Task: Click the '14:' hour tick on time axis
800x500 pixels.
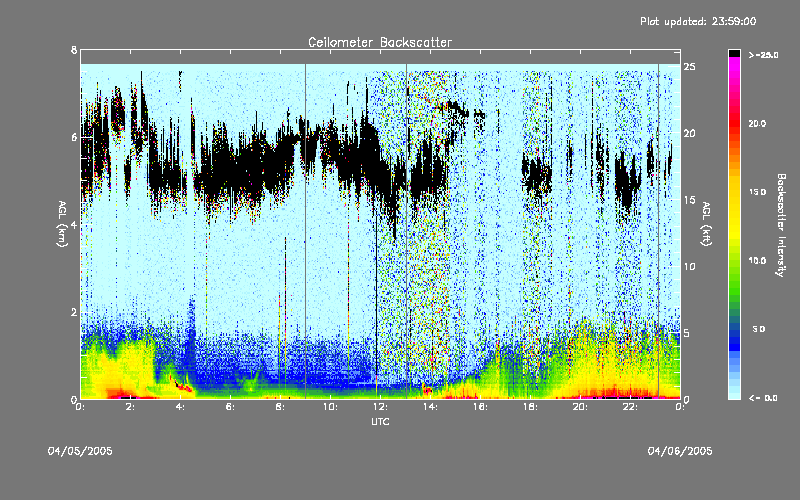Action: (x=431, y=407)
